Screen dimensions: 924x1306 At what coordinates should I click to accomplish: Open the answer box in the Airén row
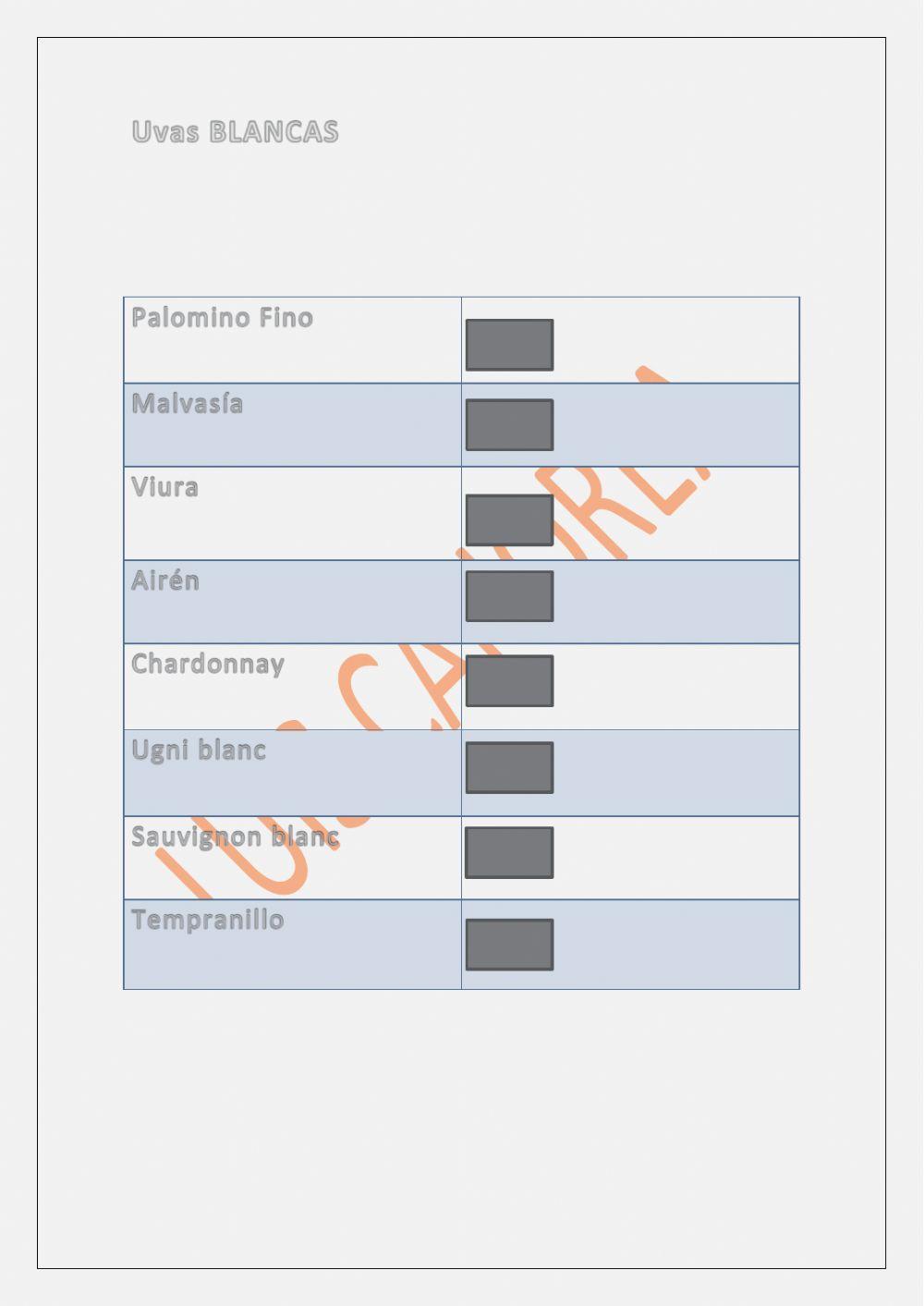click(509, 596)
